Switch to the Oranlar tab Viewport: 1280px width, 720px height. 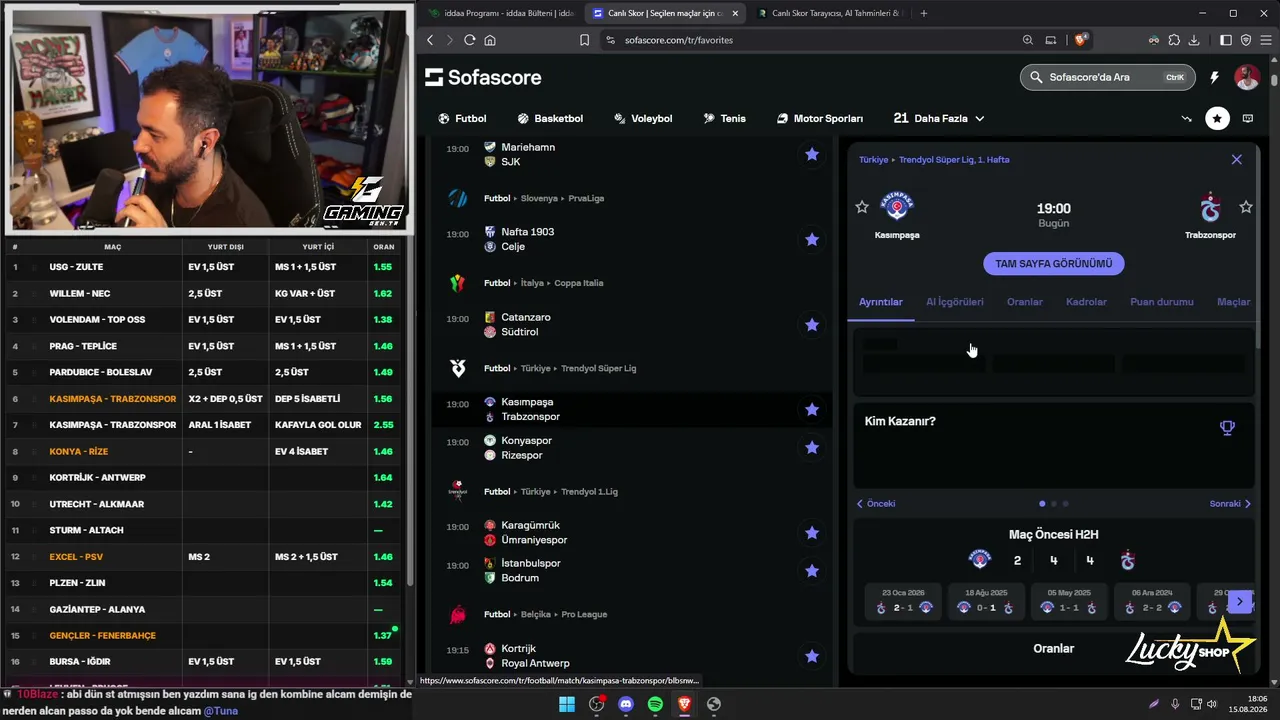(1025, 302)
